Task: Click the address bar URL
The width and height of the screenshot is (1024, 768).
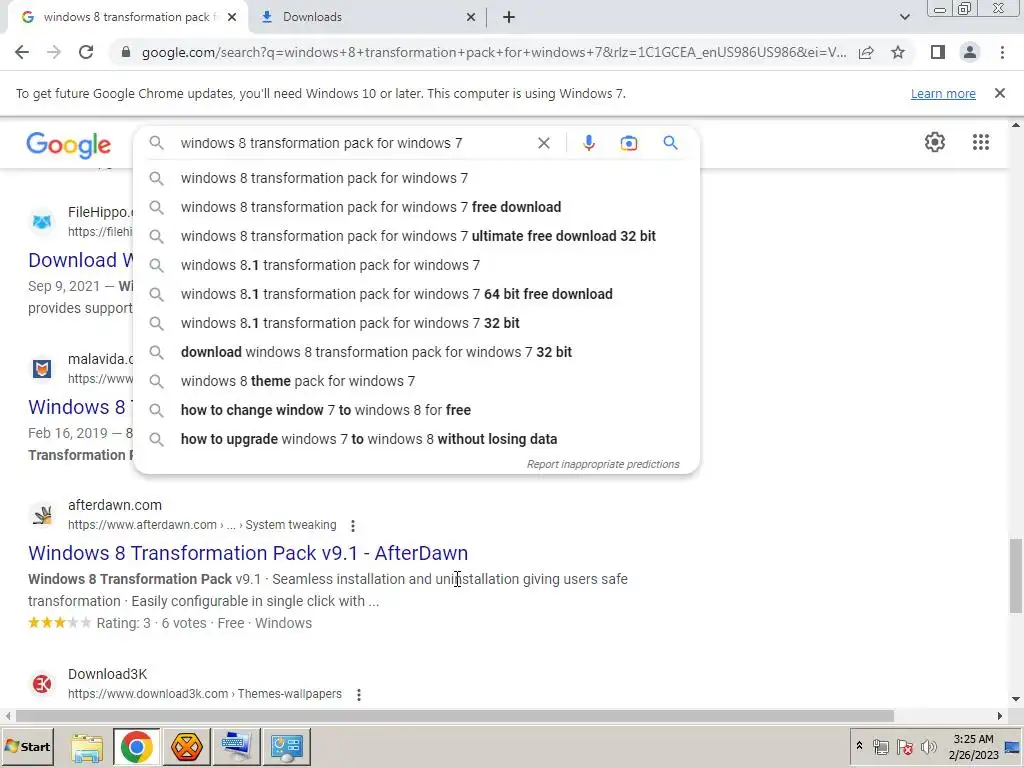Action: (x=494, y=52)
